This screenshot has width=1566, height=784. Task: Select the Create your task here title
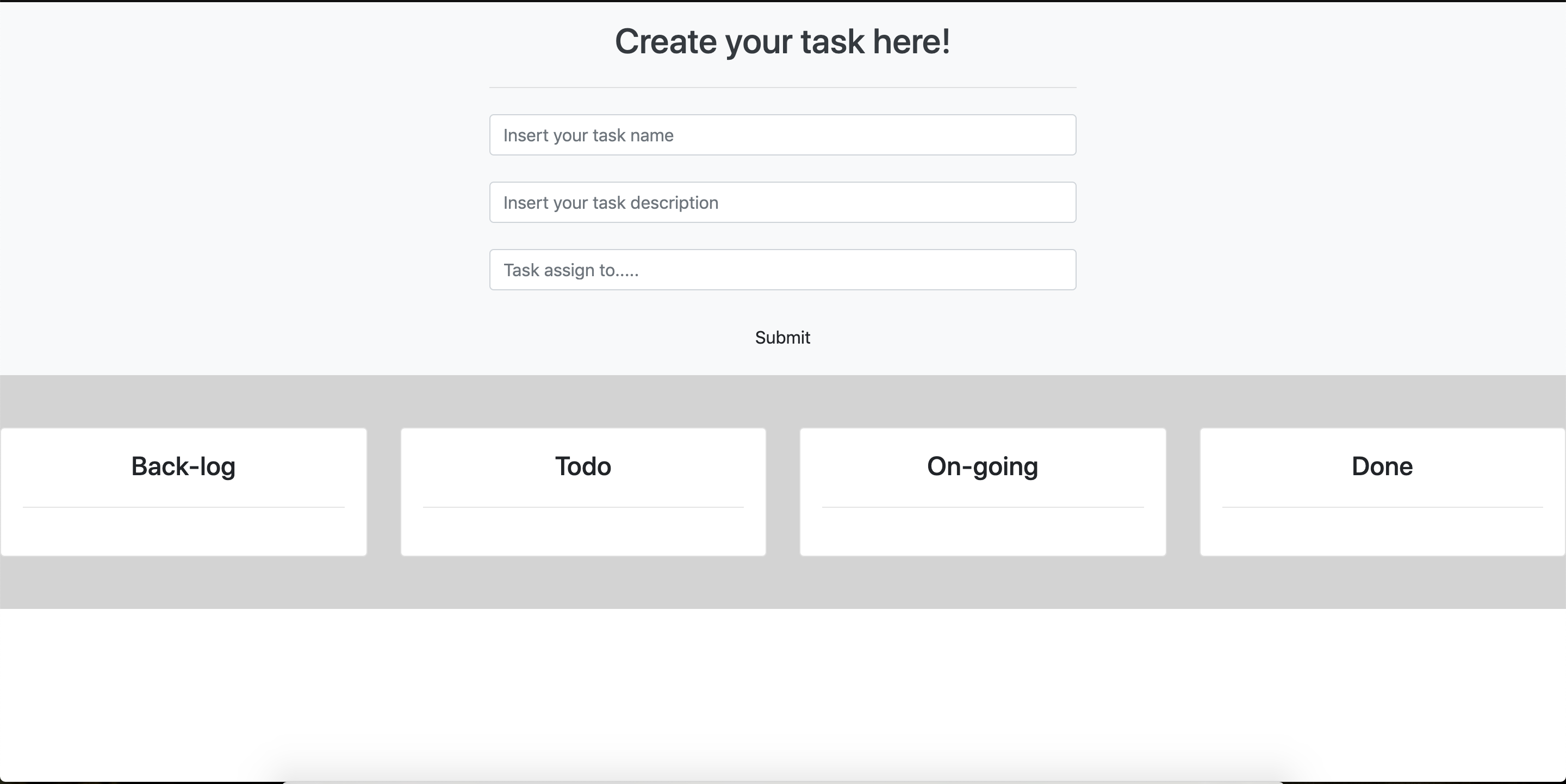pyautogui.click(x=782, y=41)
